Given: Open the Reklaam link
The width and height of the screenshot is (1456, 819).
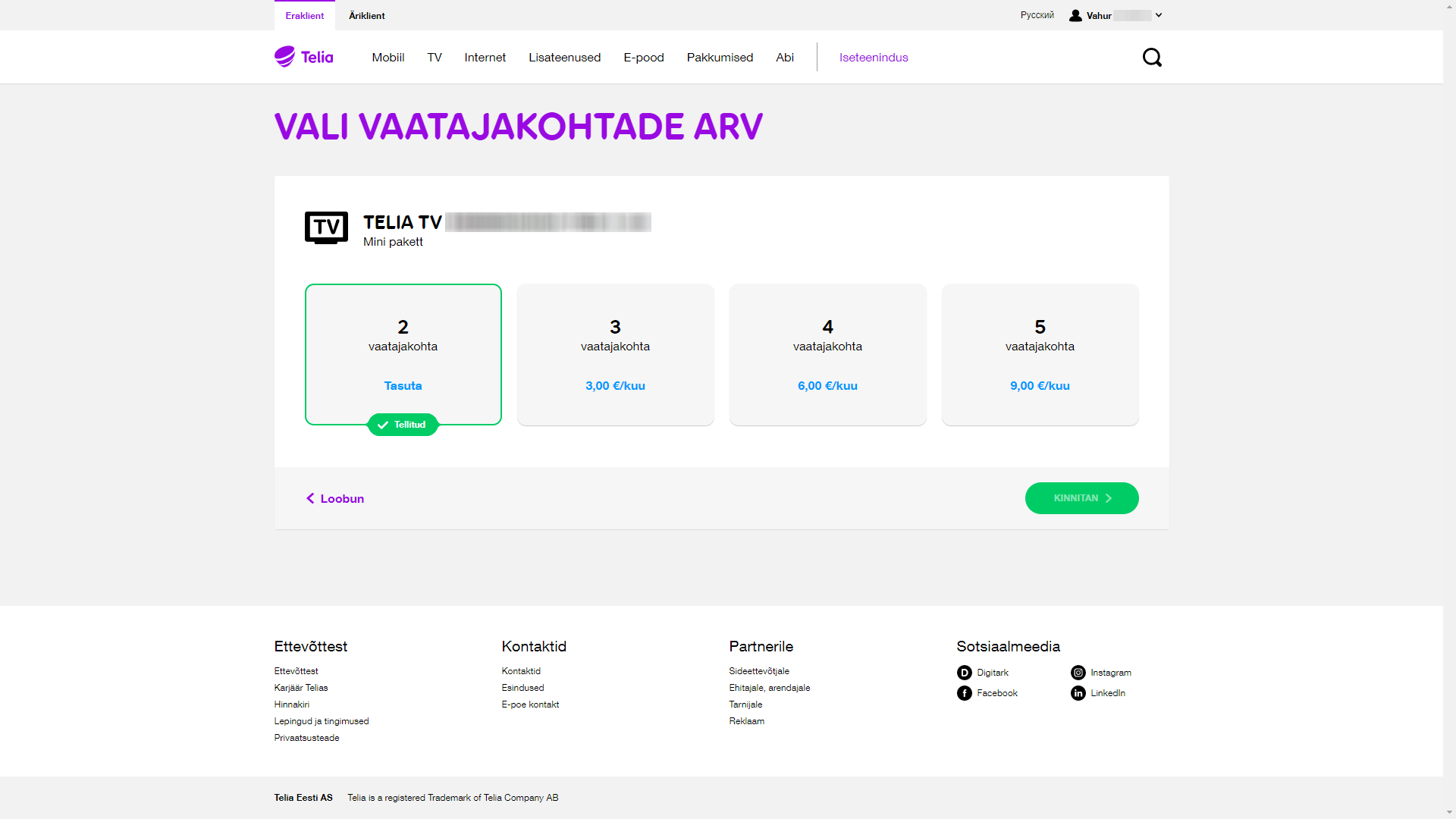Looking at the screenshot, I should click(747, 721).
